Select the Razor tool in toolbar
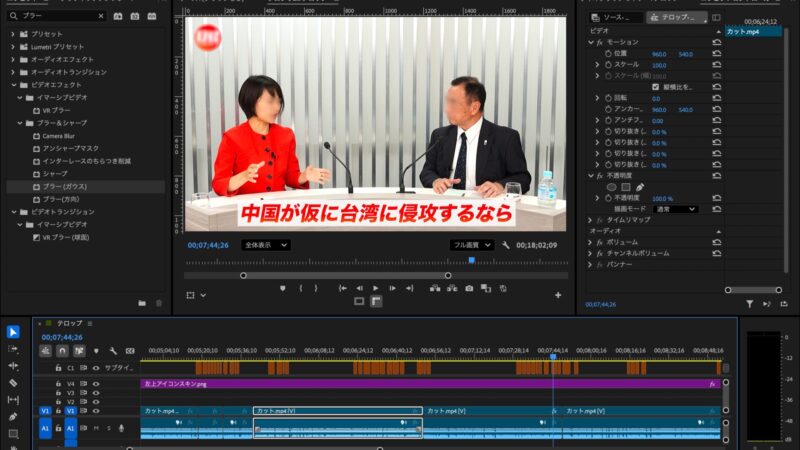The height and width of the screenshot is (450, 800). tap(13, 382)
